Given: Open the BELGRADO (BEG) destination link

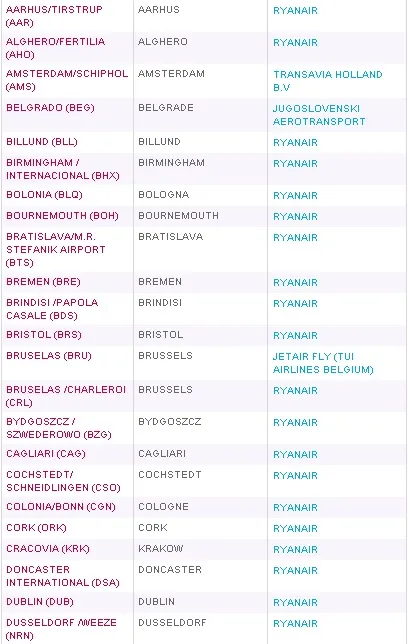Looking at the screenshot, I should tap(50, 108).
